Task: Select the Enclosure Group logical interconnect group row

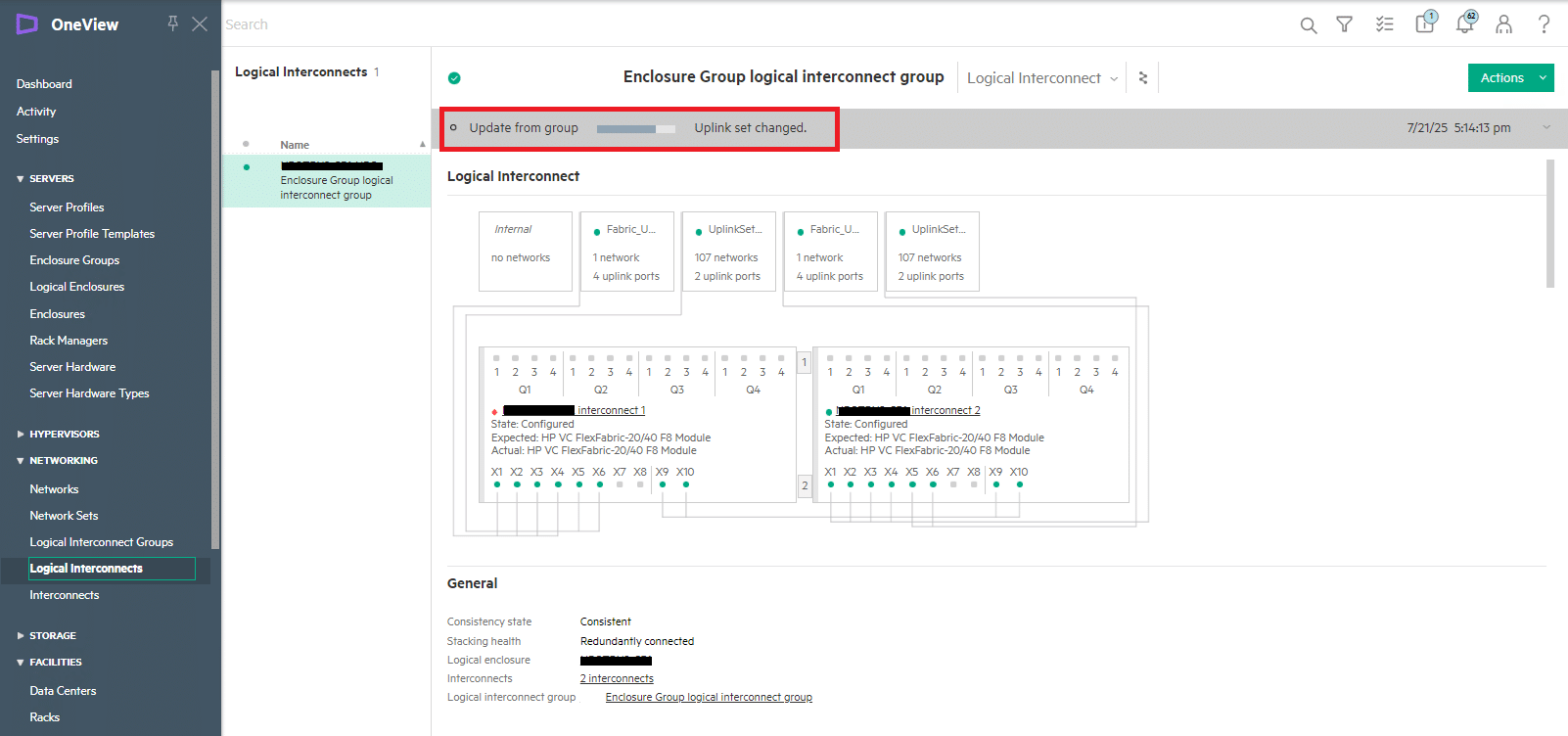Action: click(x=326, y=181)
